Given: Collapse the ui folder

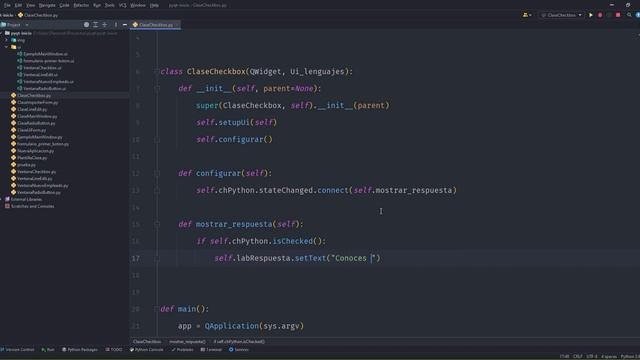Looking at the screenshot, I should pos(7,47).
